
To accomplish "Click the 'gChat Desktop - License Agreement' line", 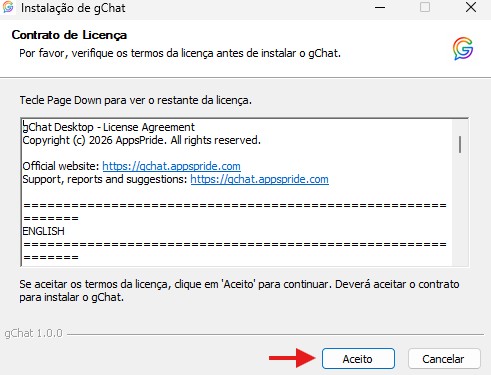I will [x=109, y=127].
